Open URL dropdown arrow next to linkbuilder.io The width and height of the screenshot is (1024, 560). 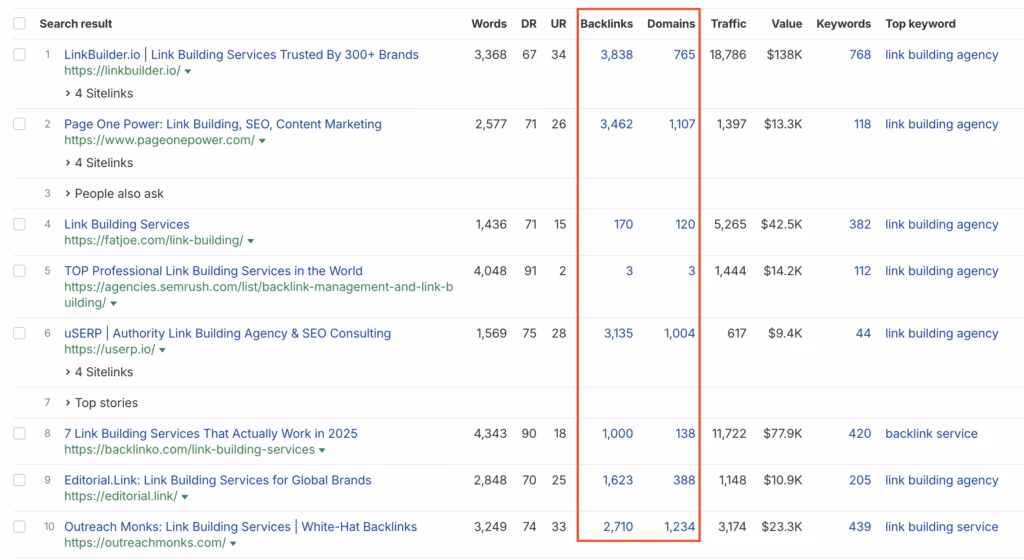188,71
